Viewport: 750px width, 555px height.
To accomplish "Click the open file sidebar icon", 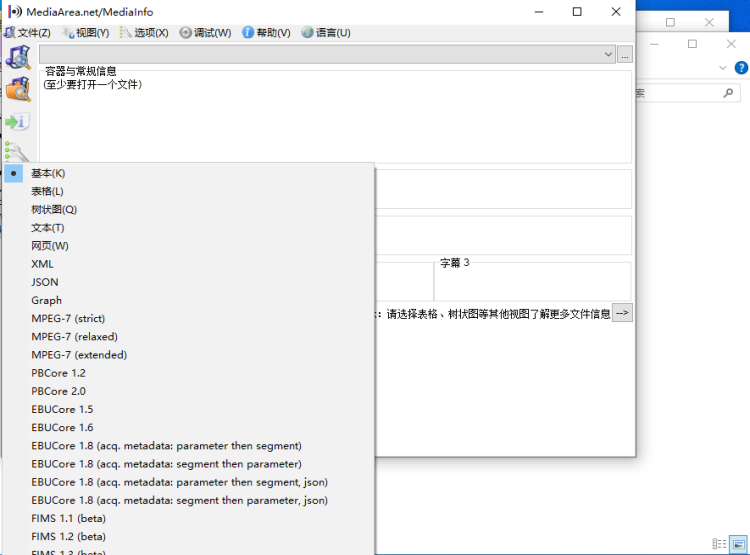I will 18,57.
